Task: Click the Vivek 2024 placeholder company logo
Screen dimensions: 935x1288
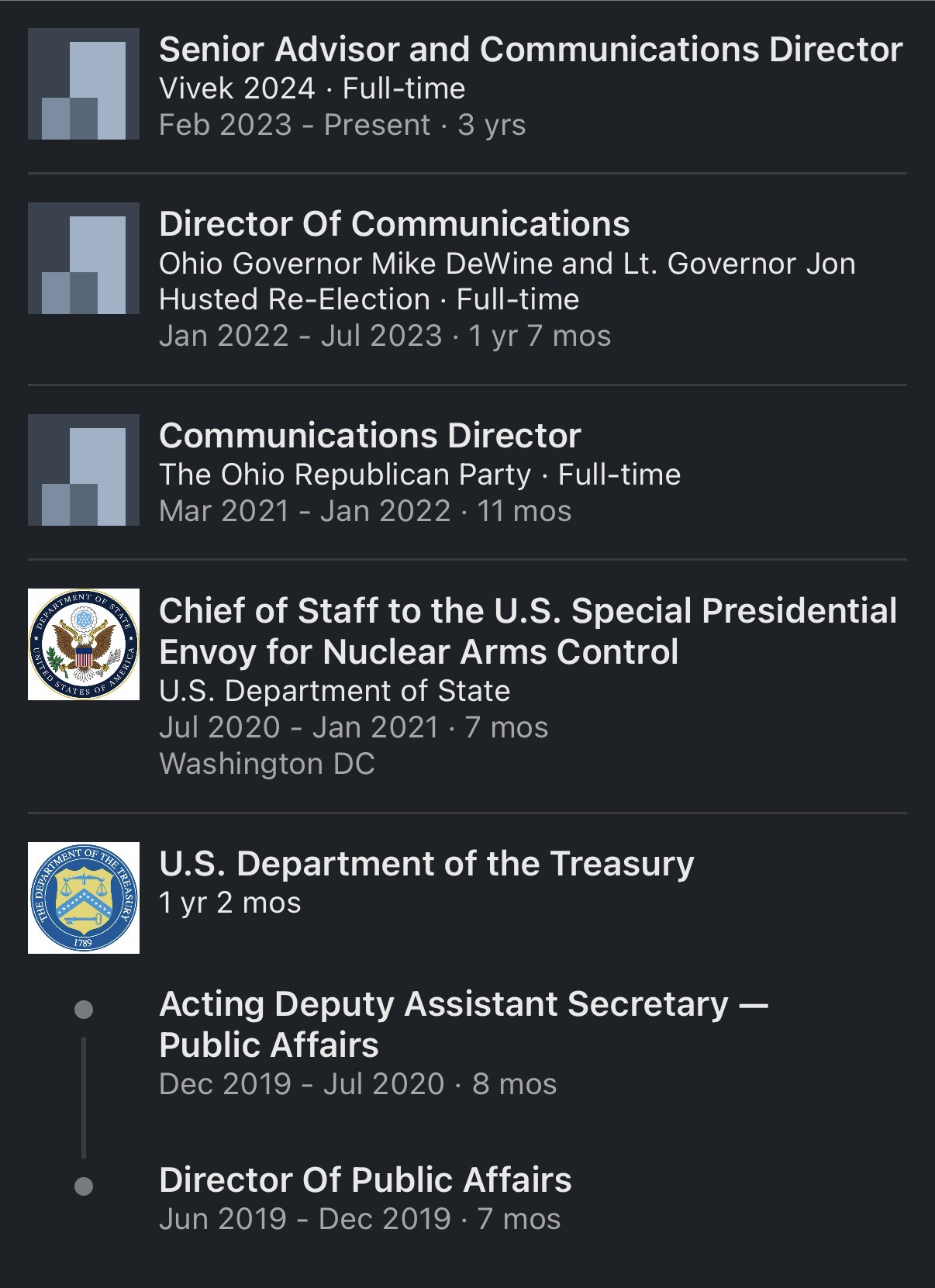Action: pyautogui.click(x=84, y=84)
